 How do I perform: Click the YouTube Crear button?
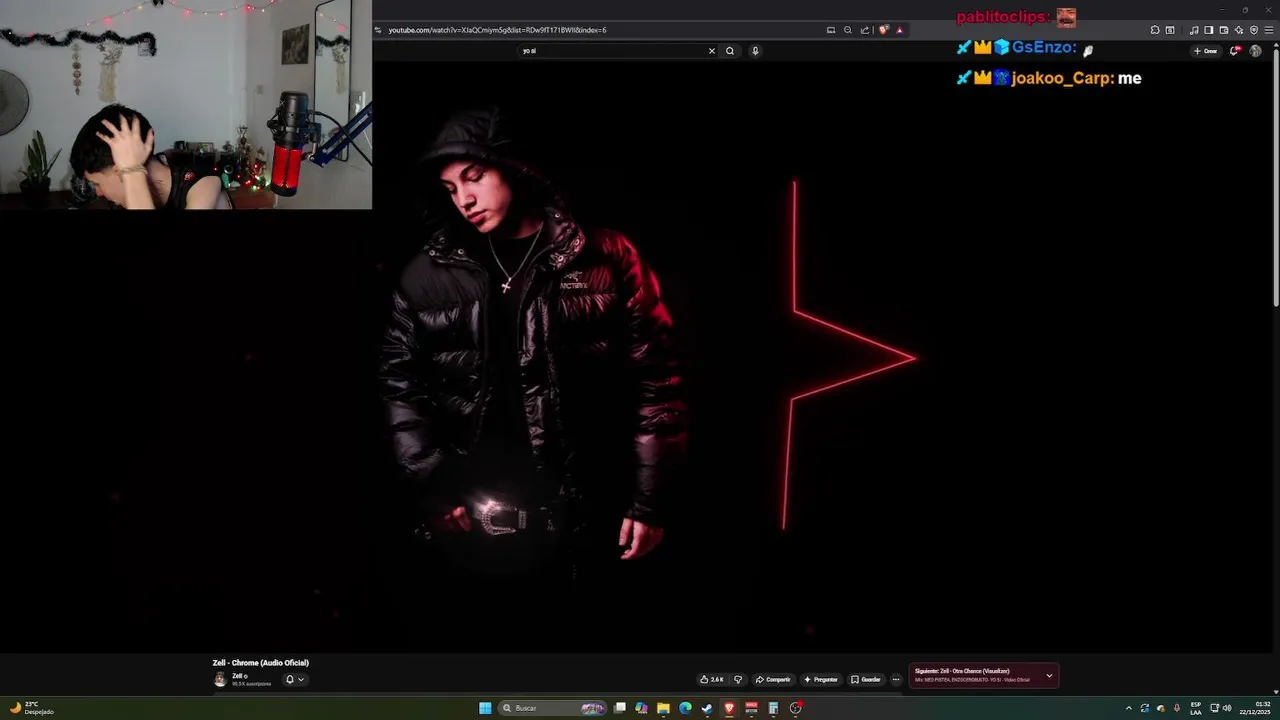pos(1205,51)
